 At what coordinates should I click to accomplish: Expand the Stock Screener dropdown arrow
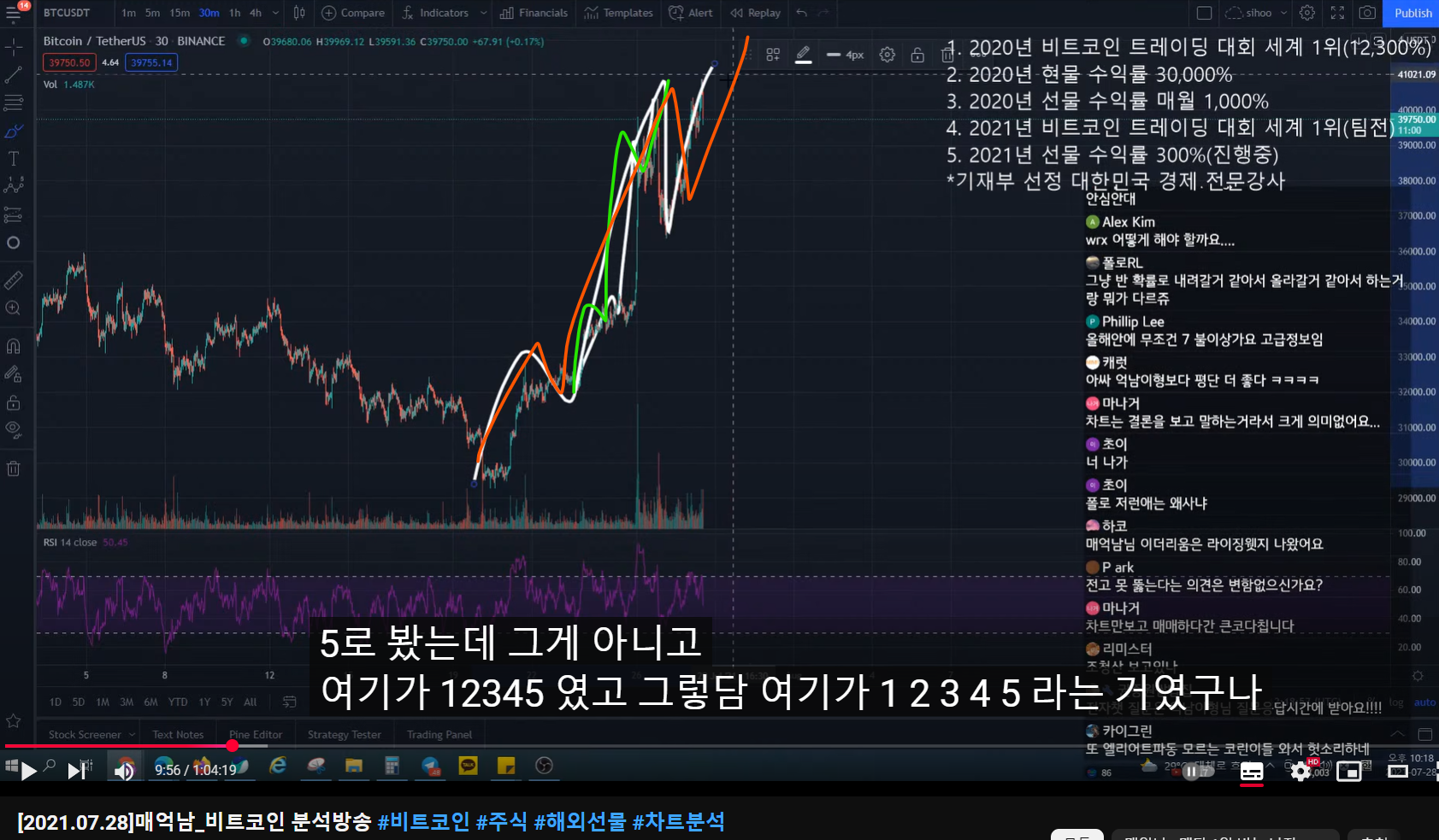click(x=132, y=734)
